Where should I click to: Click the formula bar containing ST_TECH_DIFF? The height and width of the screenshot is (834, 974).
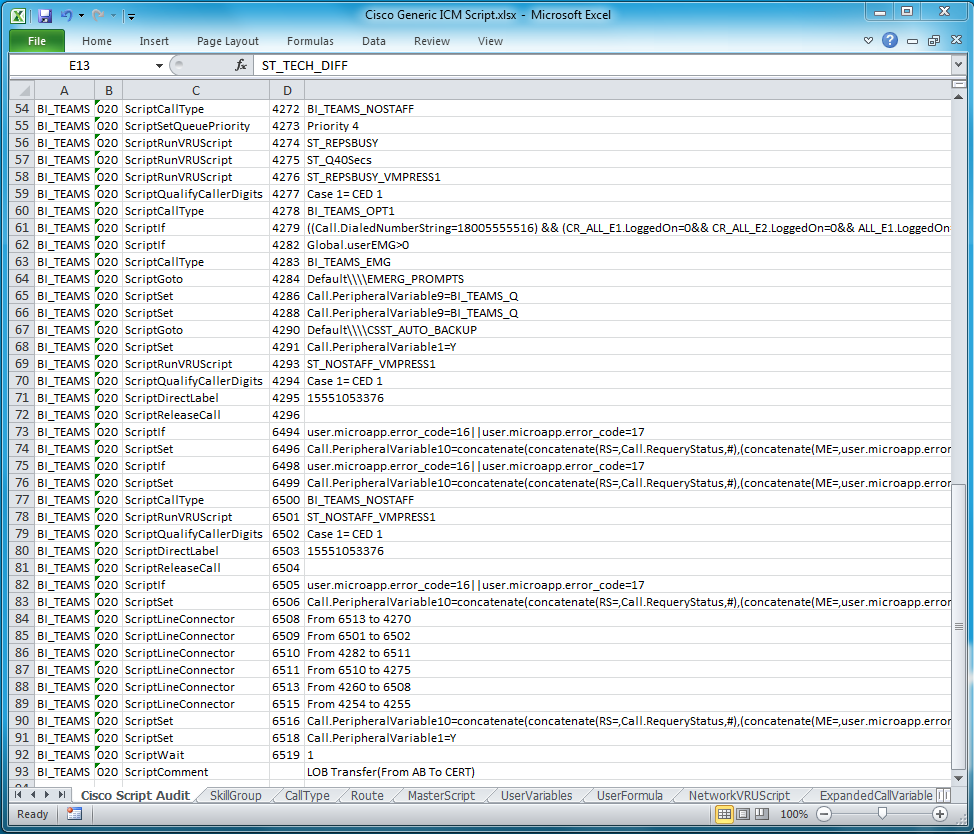(x=601, y=65)
